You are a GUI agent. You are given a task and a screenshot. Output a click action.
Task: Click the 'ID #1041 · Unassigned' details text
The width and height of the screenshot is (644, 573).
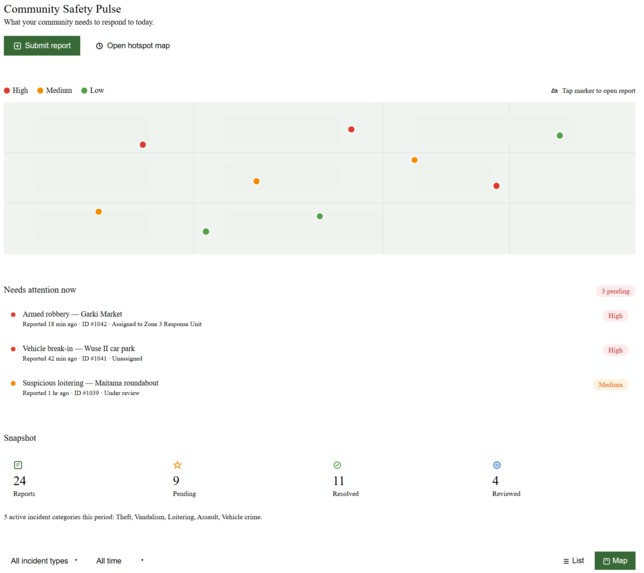click(x=112, y=359)
